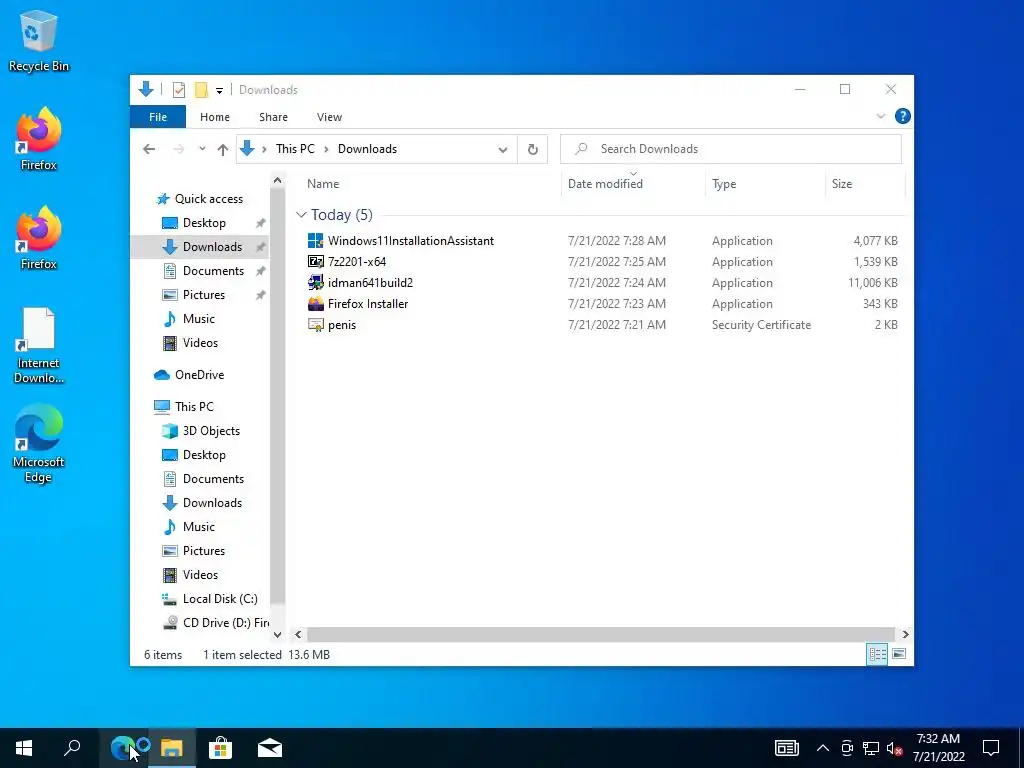Open pinned Documents under Quick access
Viewport: 1024px width, 768px height.
coord(214,271)
